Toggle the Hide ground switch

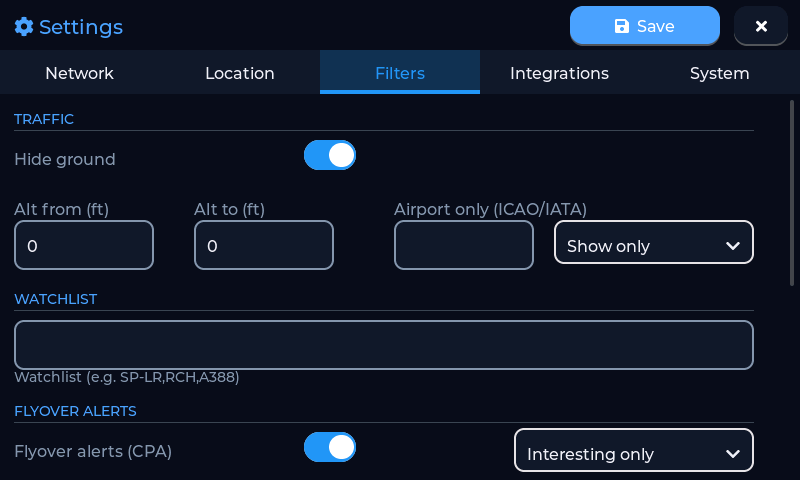tap(330, 155)
